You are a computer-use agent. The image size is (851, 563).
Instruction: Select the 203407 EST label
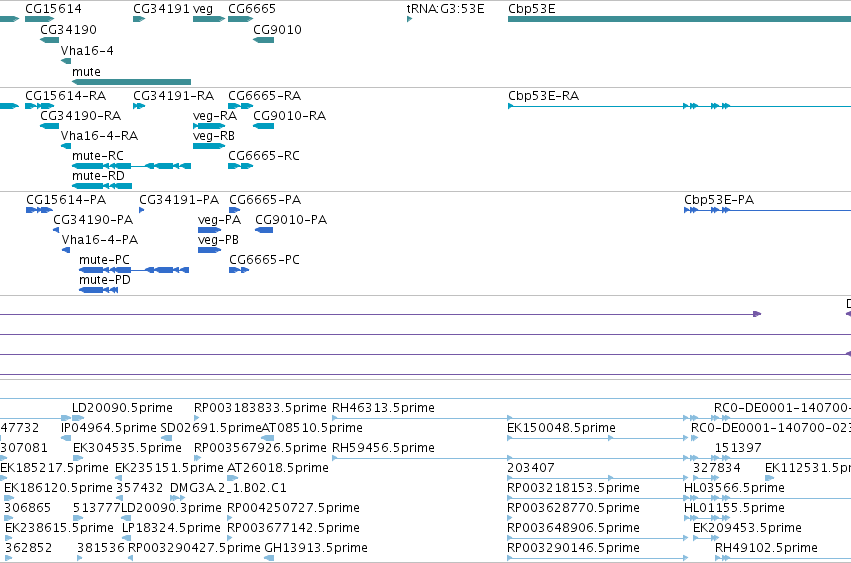pos(530,468)
